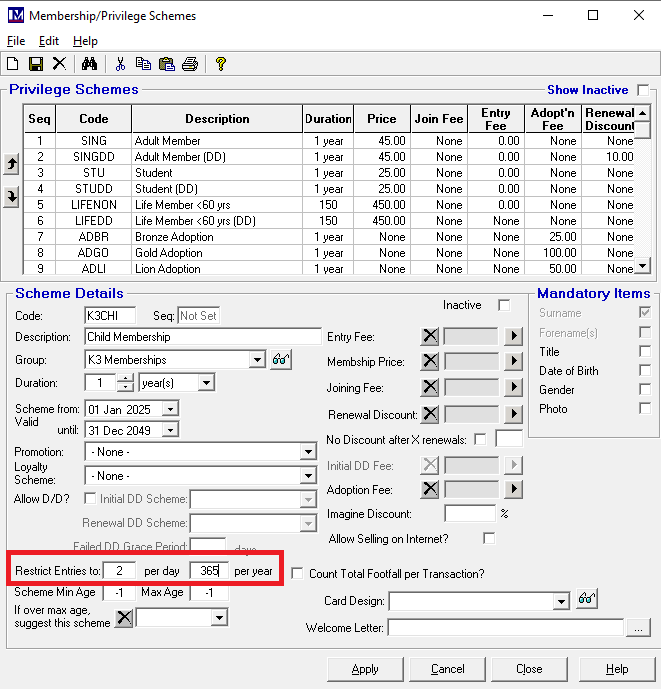
Task: Click the Print icon in the toolbar
Action: [189, 64]
